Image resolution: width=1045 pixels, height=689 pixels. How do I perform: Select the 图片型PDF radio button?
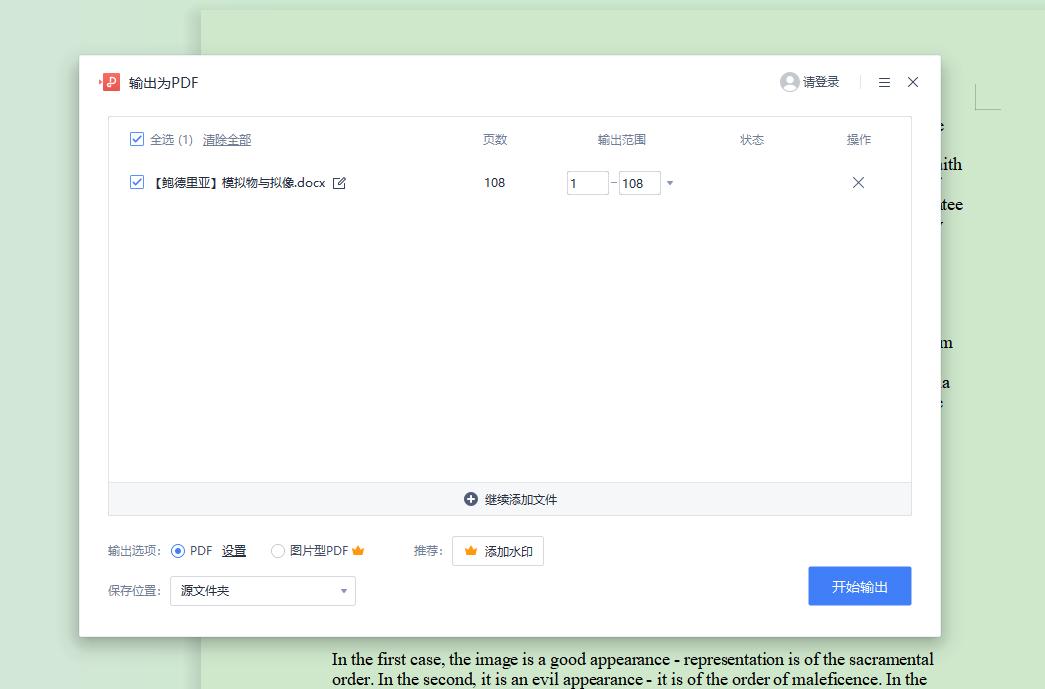[278, 551]
